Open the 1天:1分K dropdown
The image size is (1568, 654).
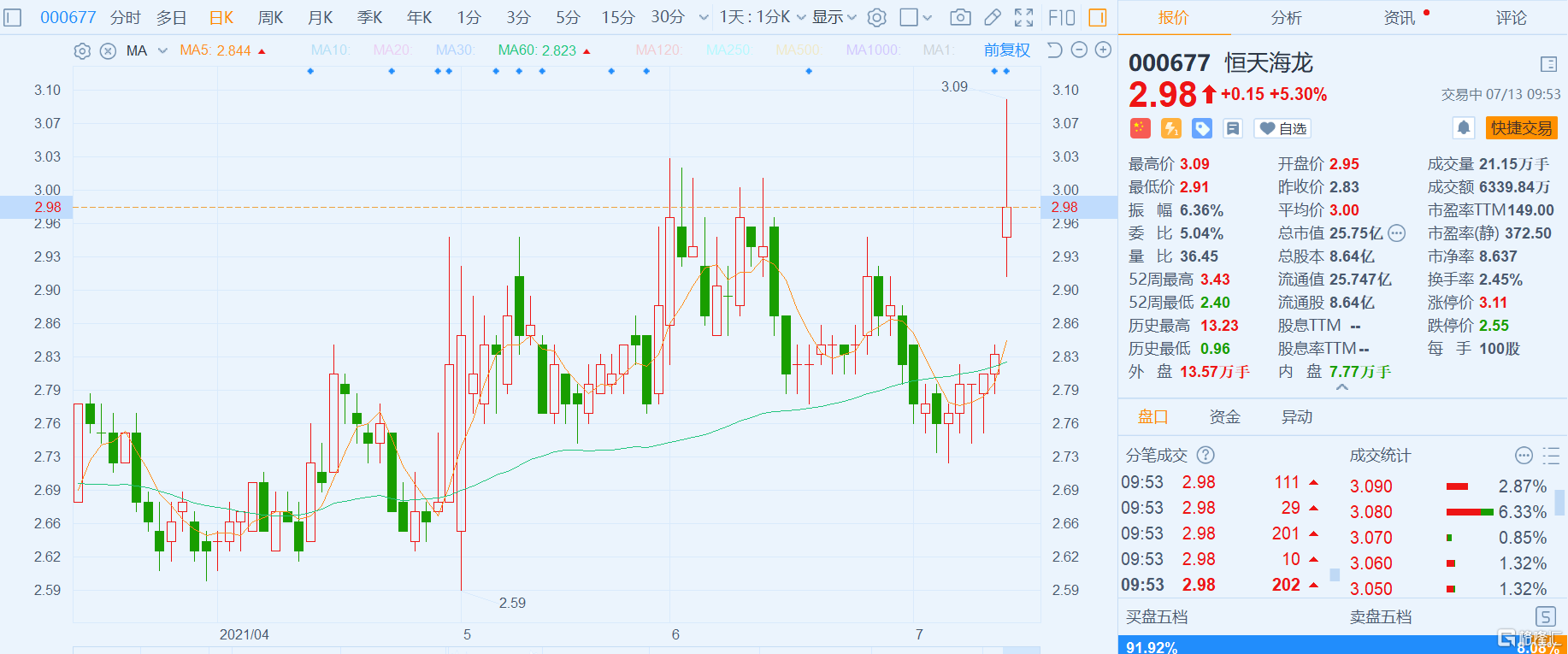point(763,17)
